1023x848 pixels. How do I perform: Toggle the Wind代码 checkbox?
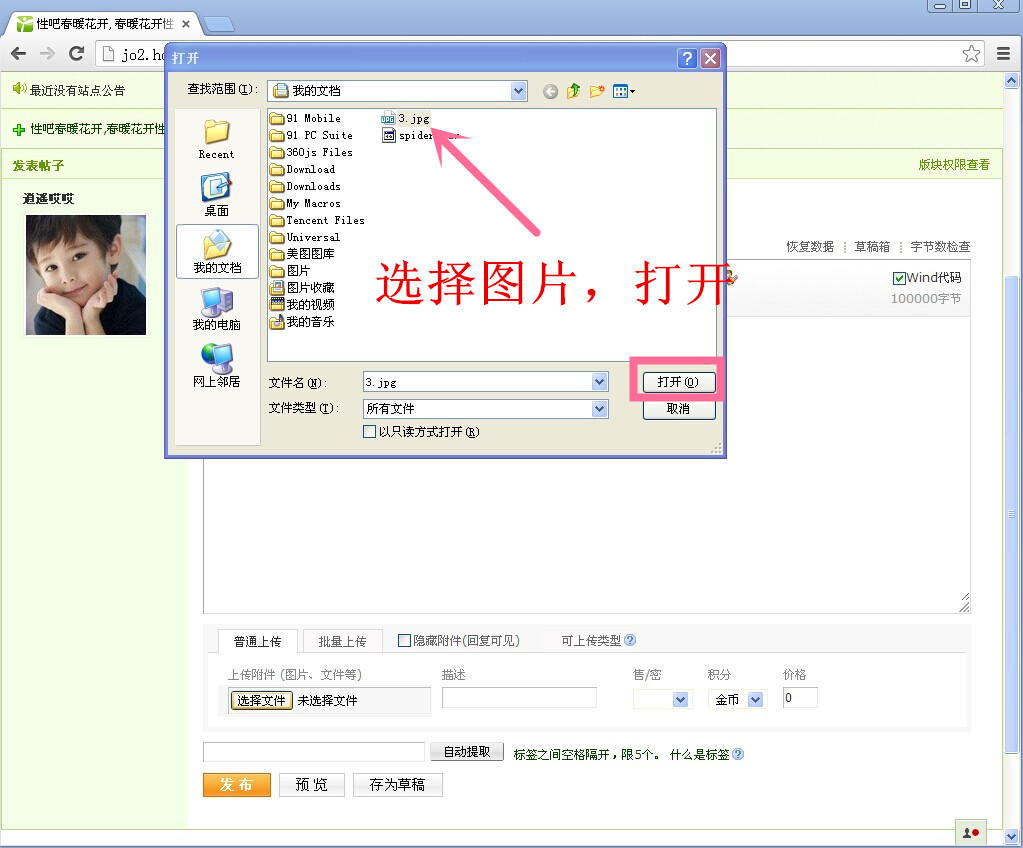click(899, 278)
